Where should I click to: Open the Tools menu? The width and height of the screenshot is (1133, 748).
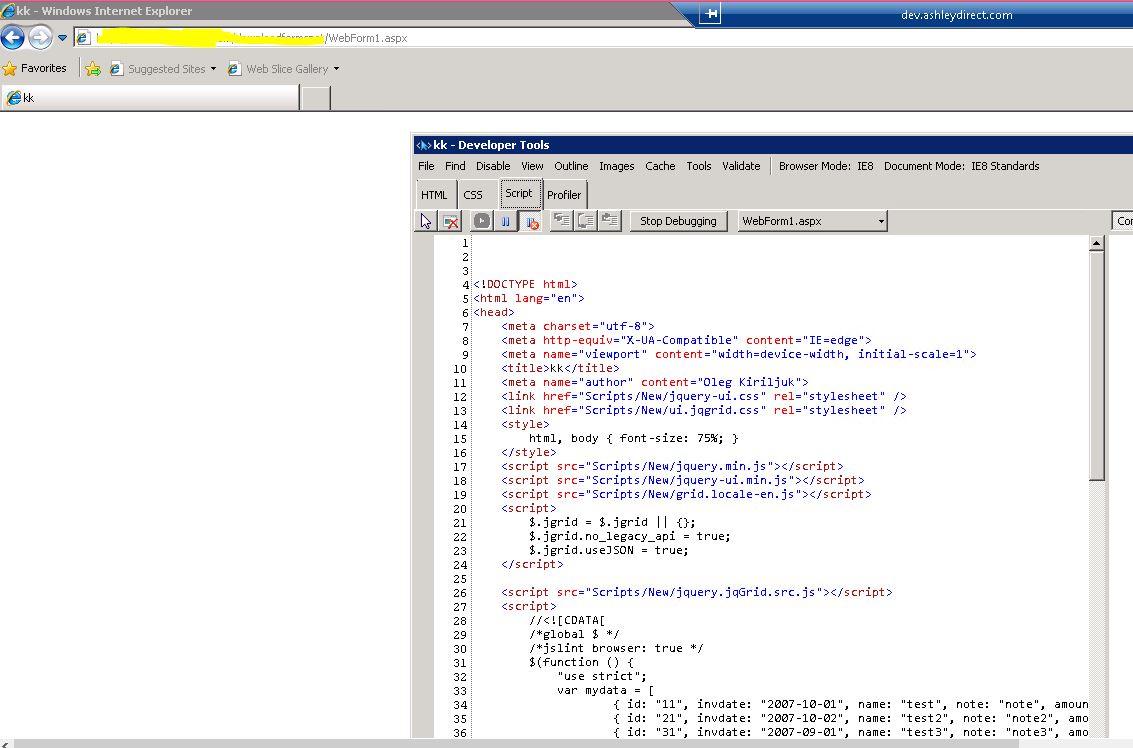pyautogui.click(x=699, y=166)
